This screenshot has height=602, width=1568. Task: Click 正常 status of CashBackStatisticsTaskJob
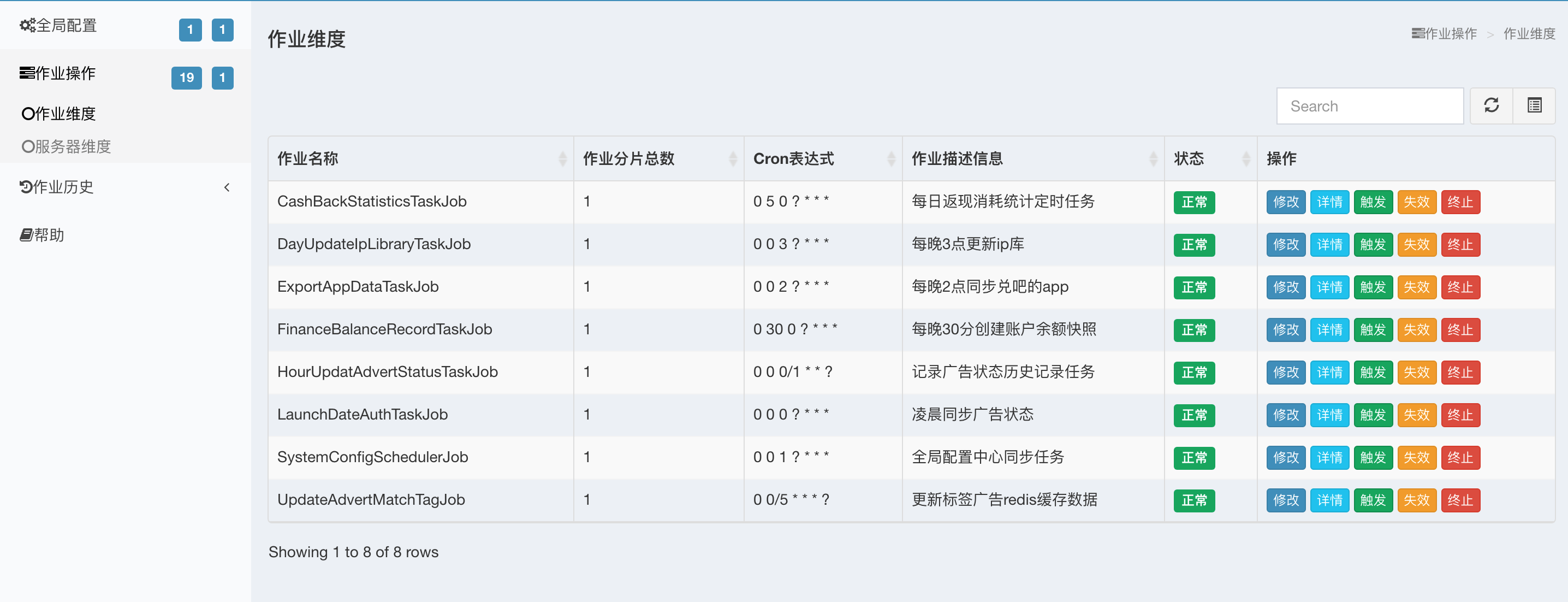1193,202
